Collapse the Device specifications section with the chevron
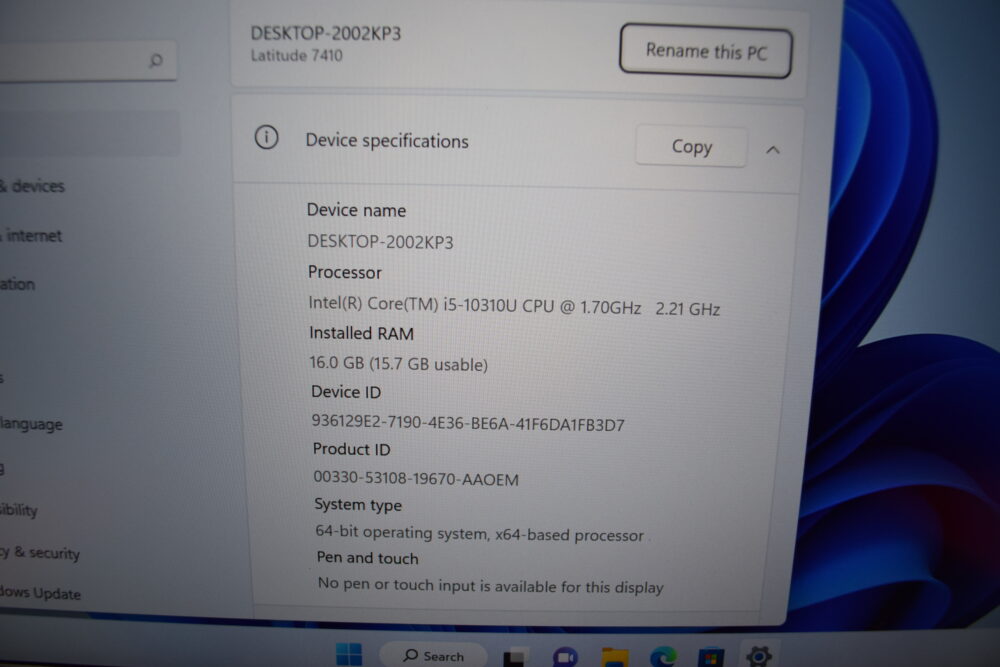This screenshot has height=667, width=1000. pos(773,150)
